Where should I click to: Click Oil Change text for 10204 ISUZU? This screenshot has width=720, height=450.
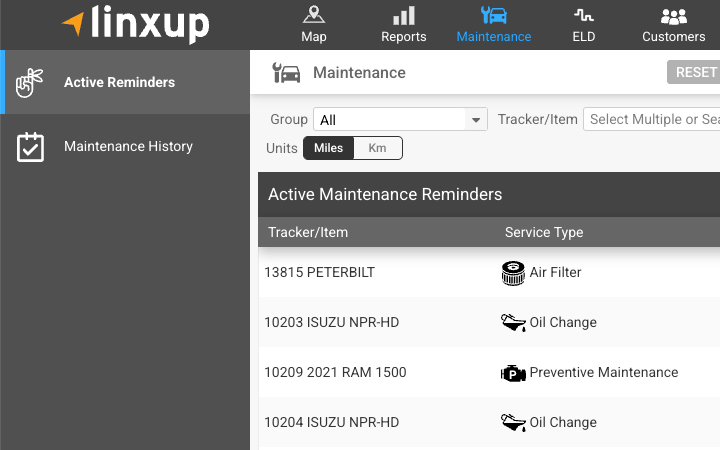point(563,422)
